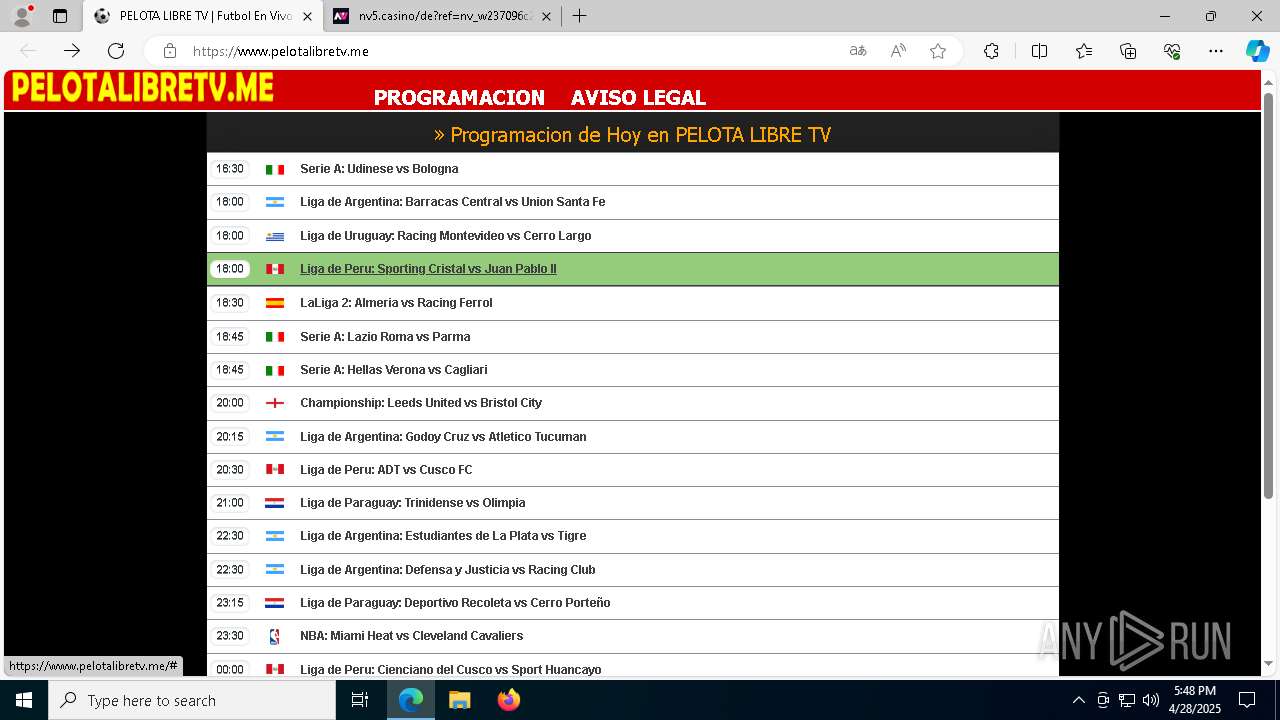Click Uruguay flag in Racing Montevideo row
The width and height of the screenshot is (1280, 720).
point(275,237)
